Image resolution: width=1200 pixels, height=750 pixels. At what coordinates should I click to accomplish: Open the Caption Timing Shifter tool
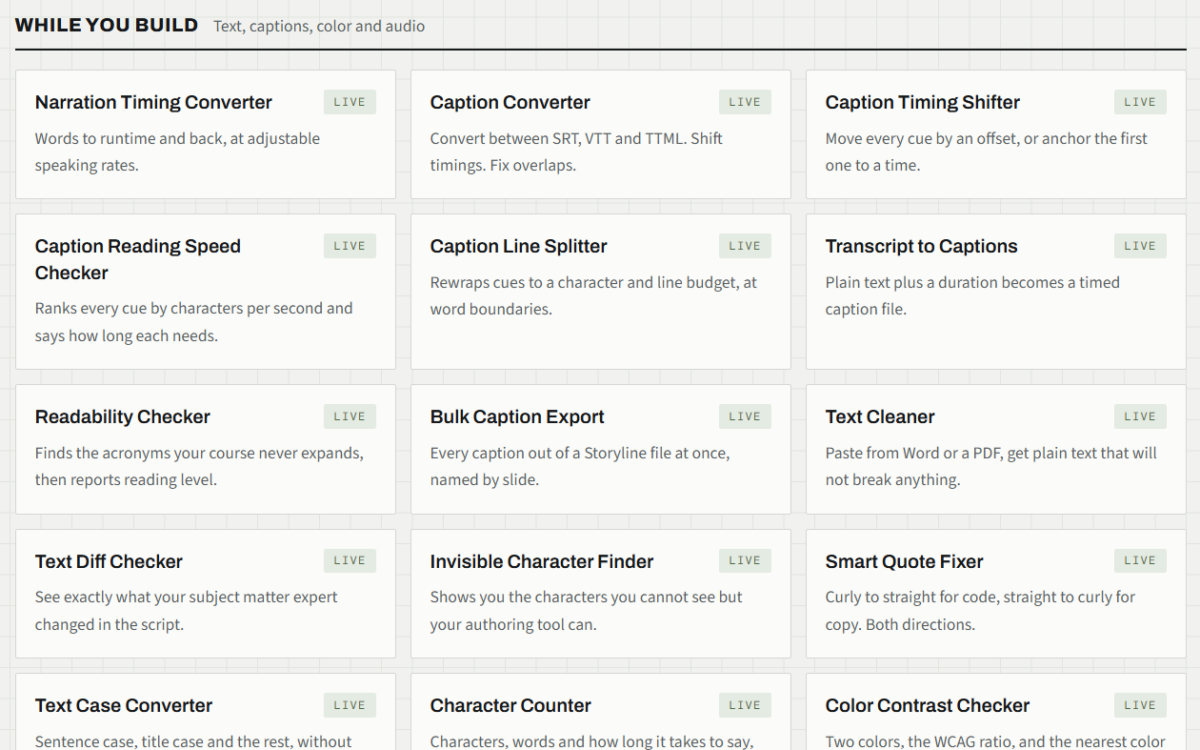(x=996, y=134)
